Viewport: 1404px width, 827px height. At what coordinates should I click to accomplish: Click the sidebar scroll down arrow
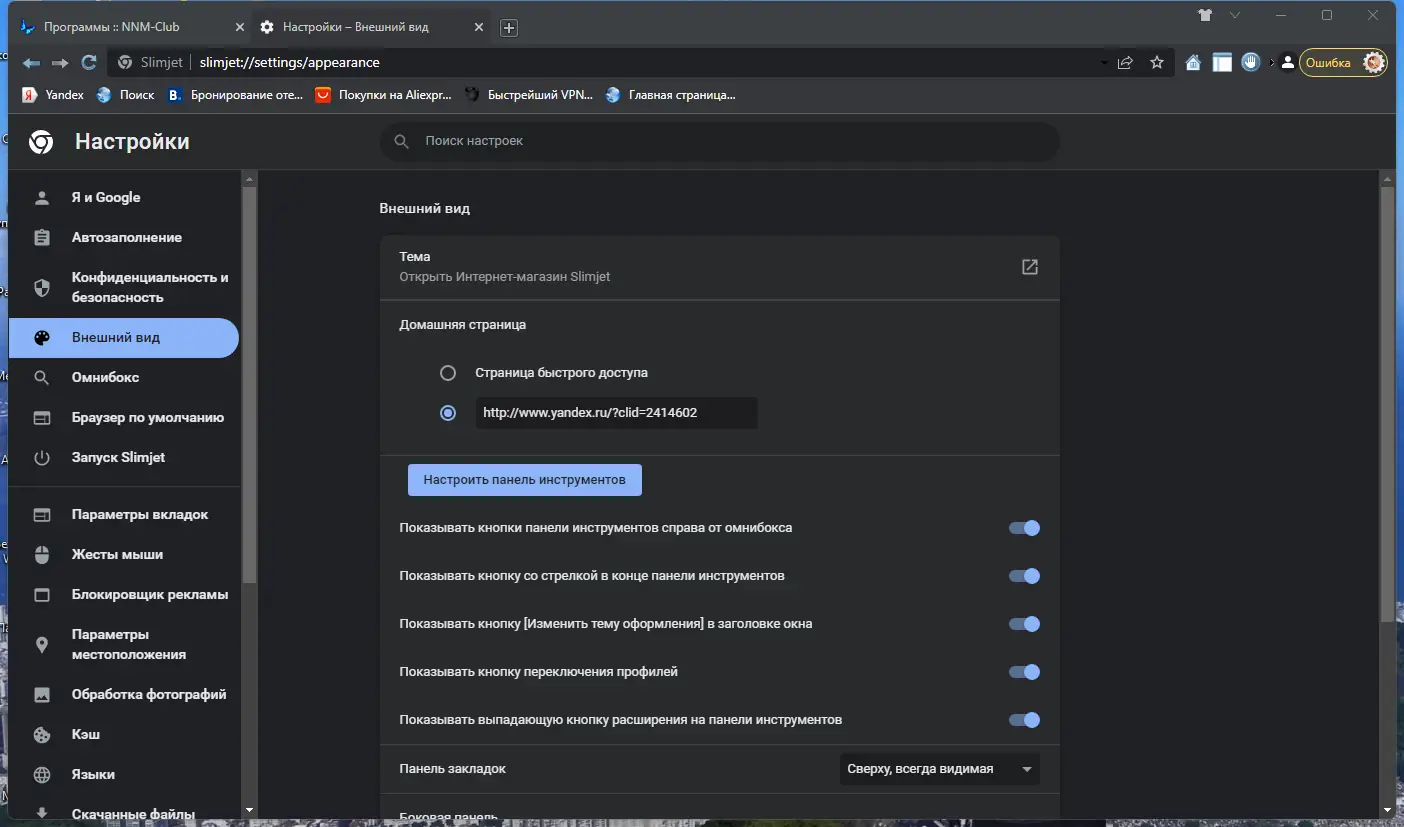point(249,810)
